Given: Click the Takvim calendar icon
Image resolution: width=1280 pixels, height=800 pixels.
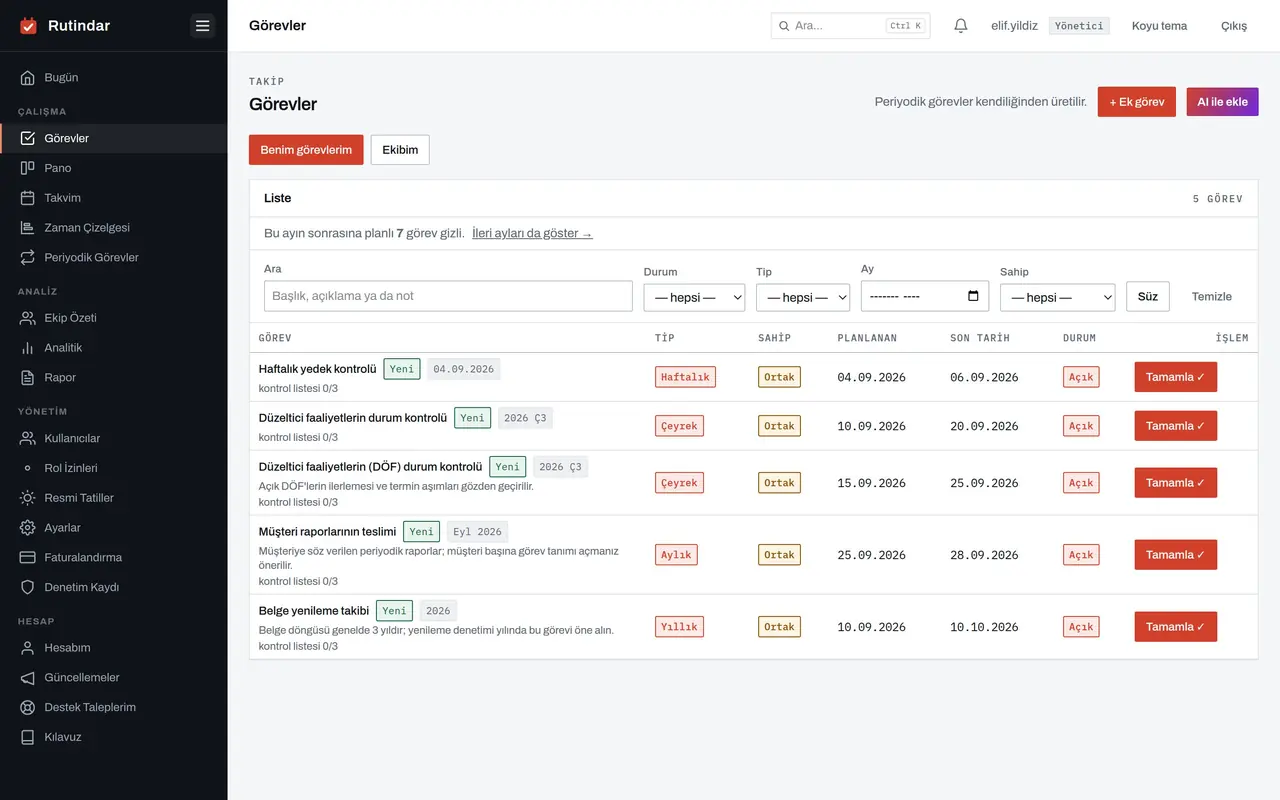Looking at the screenshot, I should (x=28, y=198).
